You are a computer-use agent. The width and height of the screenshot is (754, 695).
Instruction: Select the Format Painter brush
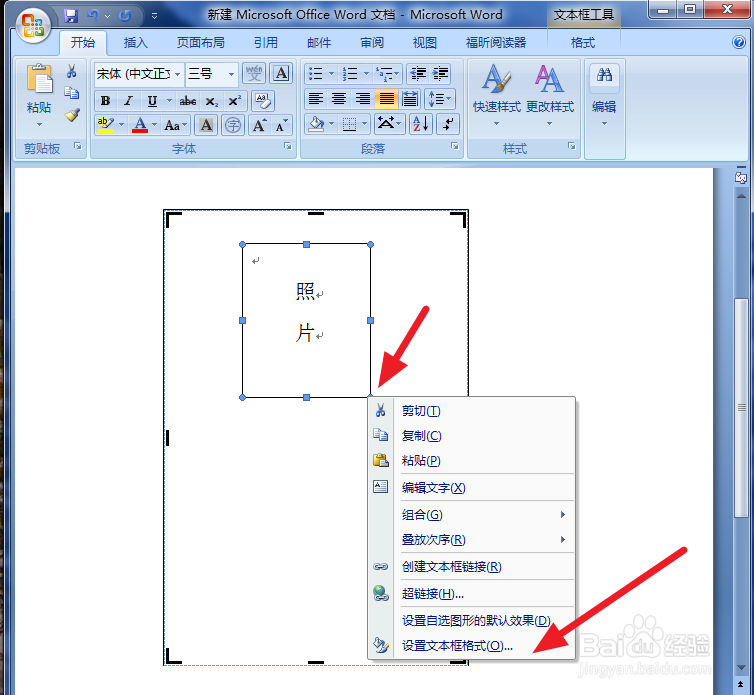(72, 114)
